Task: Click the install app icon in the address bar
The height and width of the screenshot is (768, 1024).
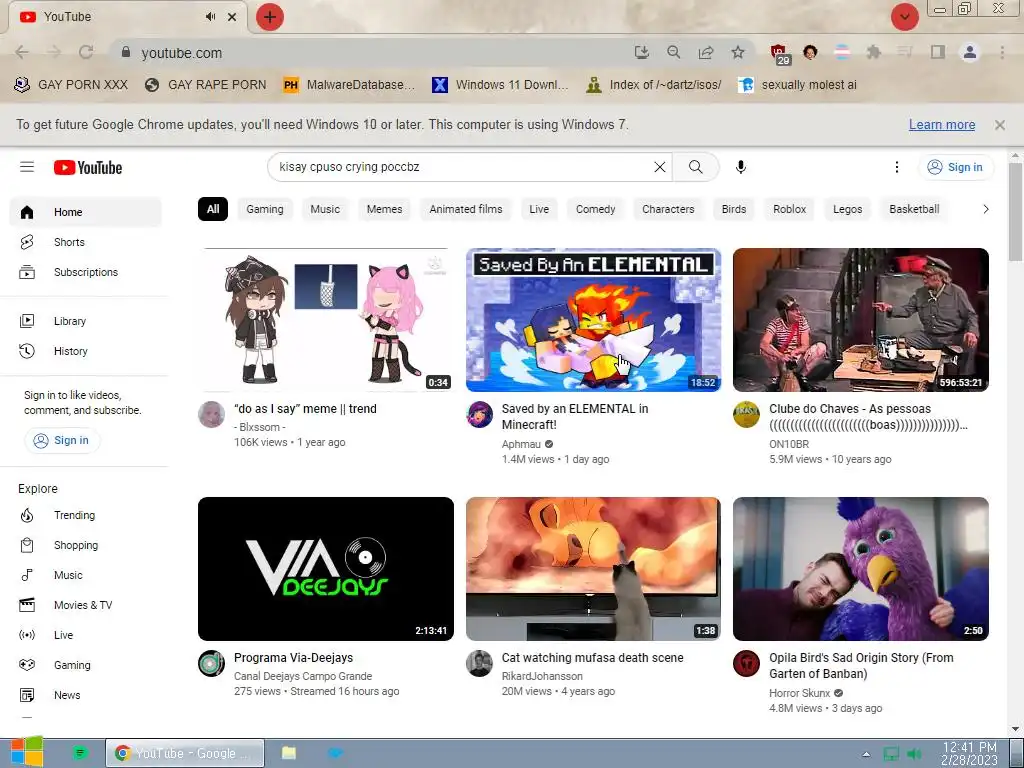Action: [x=641, y=52]
